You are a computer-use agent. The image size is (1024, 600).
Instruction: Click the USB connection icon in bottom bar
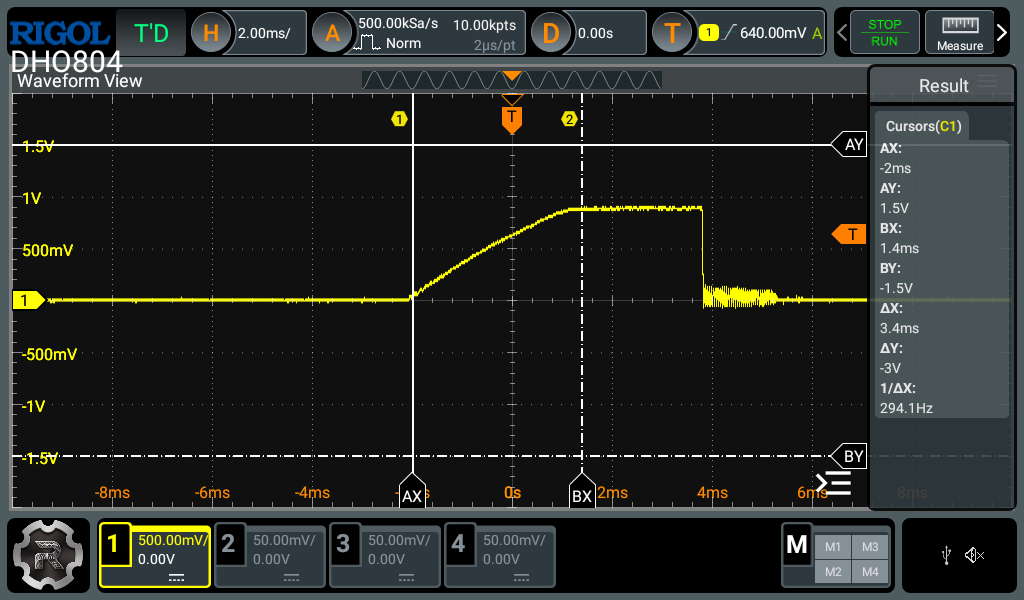point(945,556)
